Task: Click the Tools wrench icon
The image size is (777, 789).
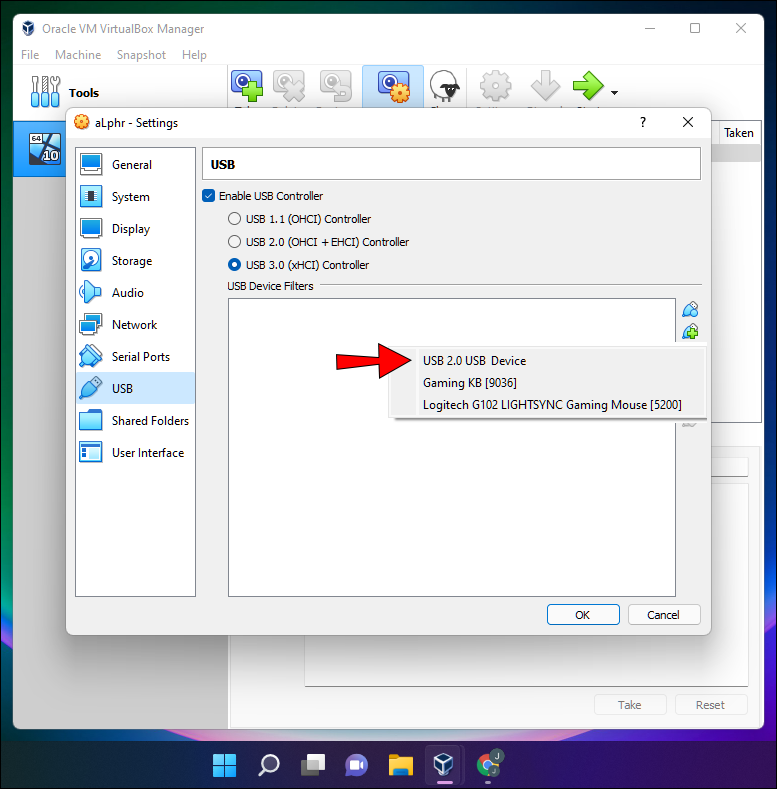Action: tap(45, 92)
